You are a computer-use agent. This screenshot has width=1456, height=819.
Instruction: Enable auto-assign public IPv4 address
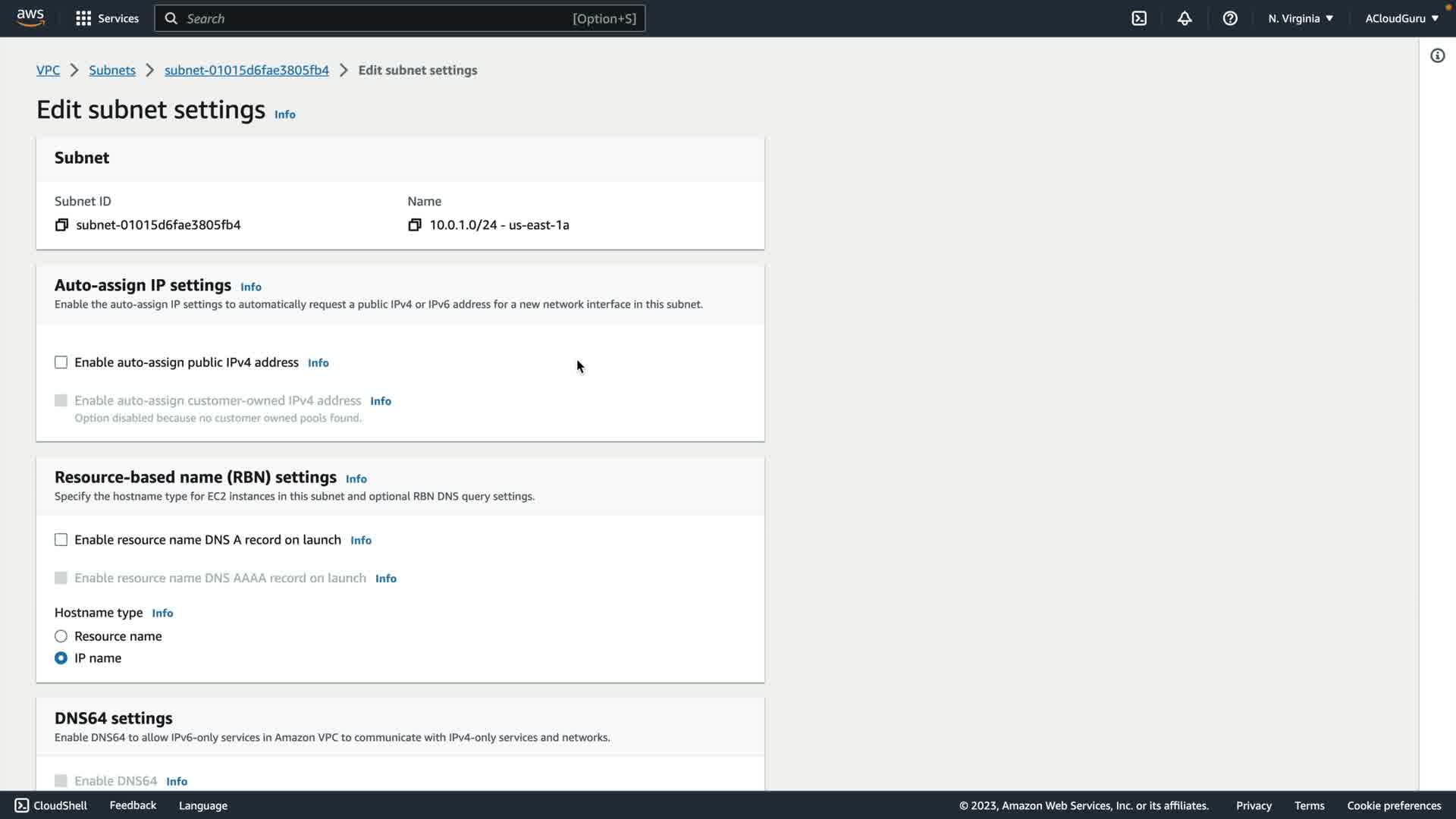pyautogui.click(x=61, y=362)
